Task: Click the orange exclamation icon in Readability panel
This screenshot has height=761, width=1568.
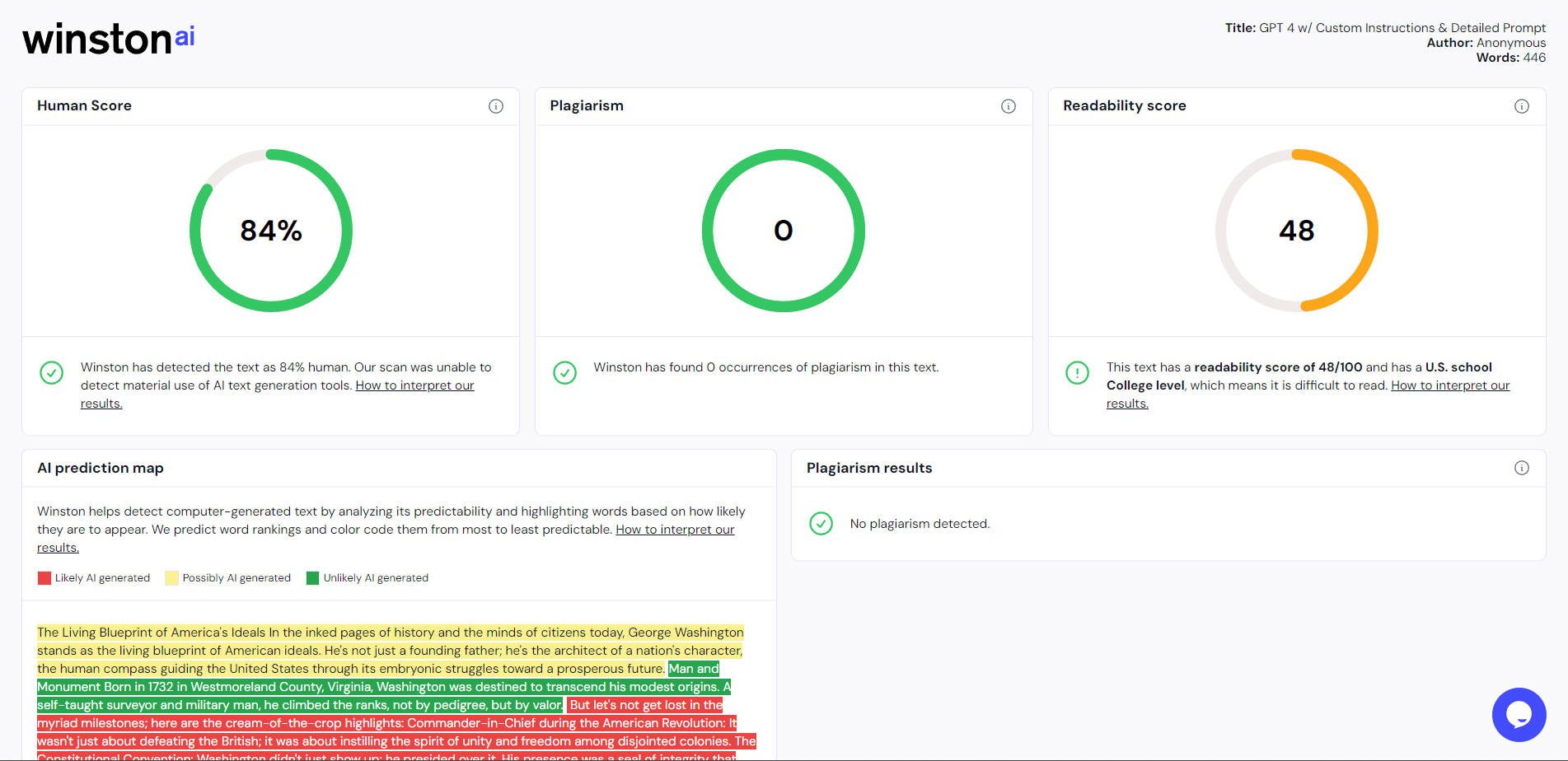Action: pyautogui.click(x=1077, y=372)
